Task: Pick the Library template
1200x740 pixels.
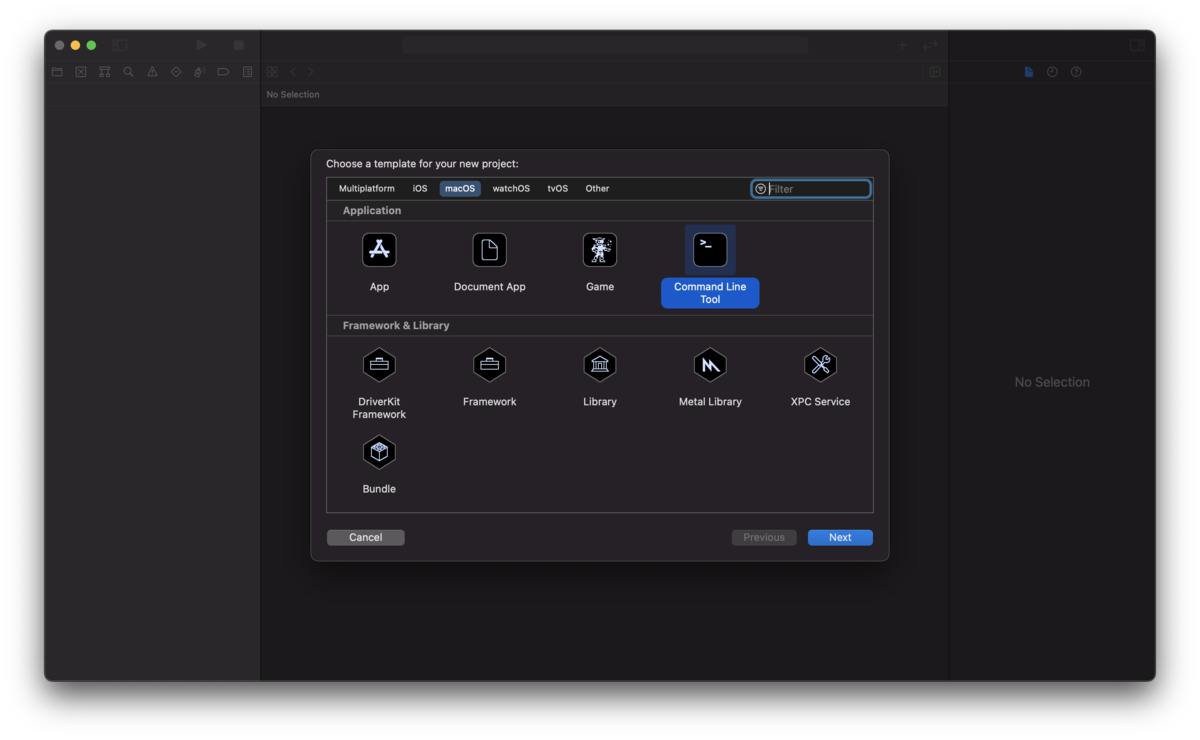Action: [600, 365]
